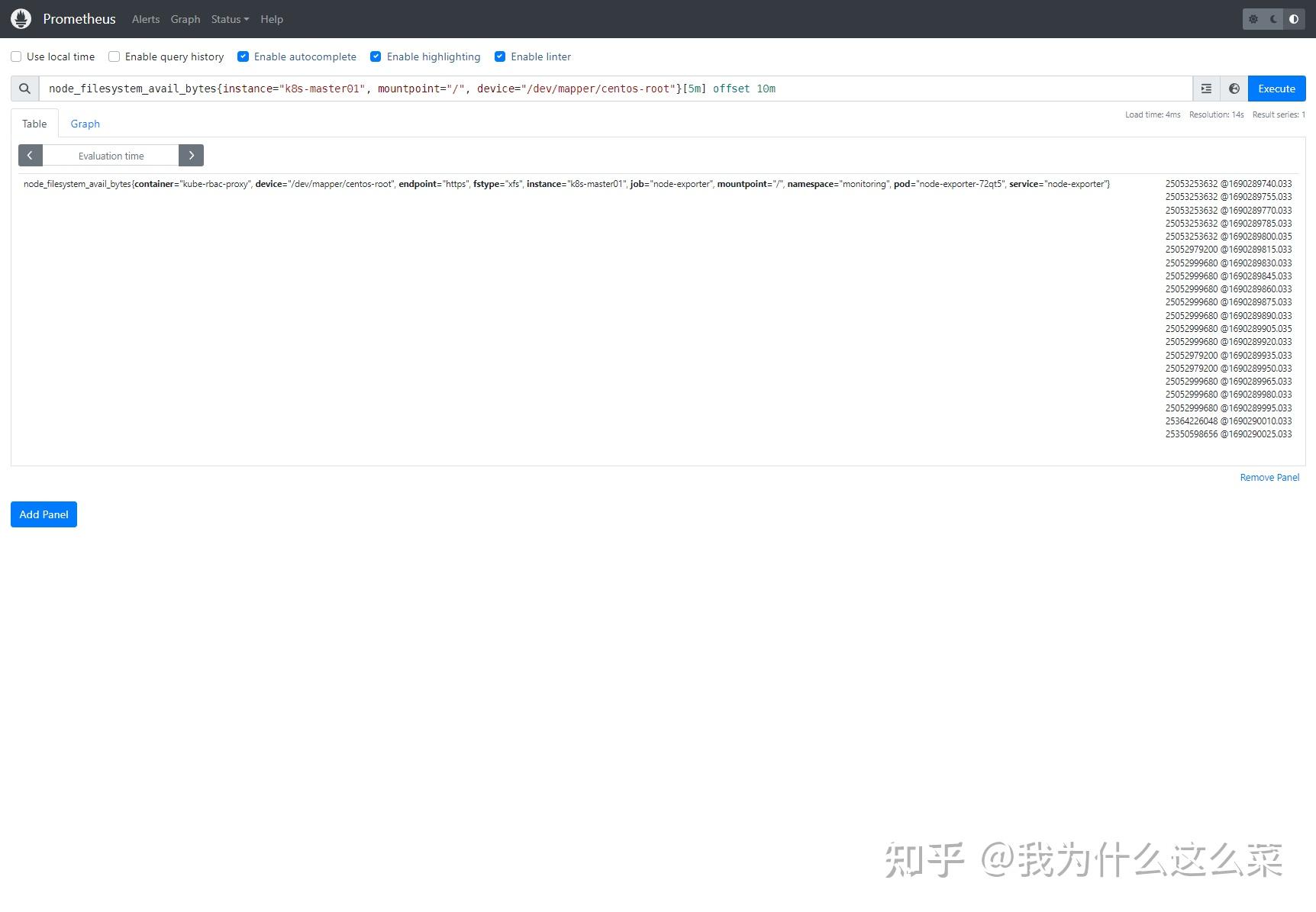Viewport: 1316px width, 912px height.
Task: Click the value at timestamp 1690289995.033
Action: tap(1228, 408)
